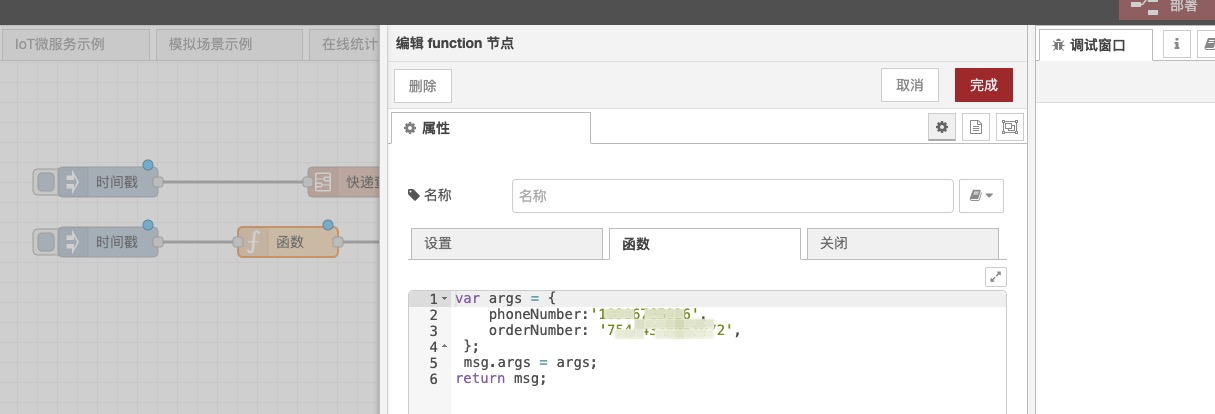Click the function node in the flow
This screenshot has width=1215, height=414.
pyautogui.click(x=288, y=242)
